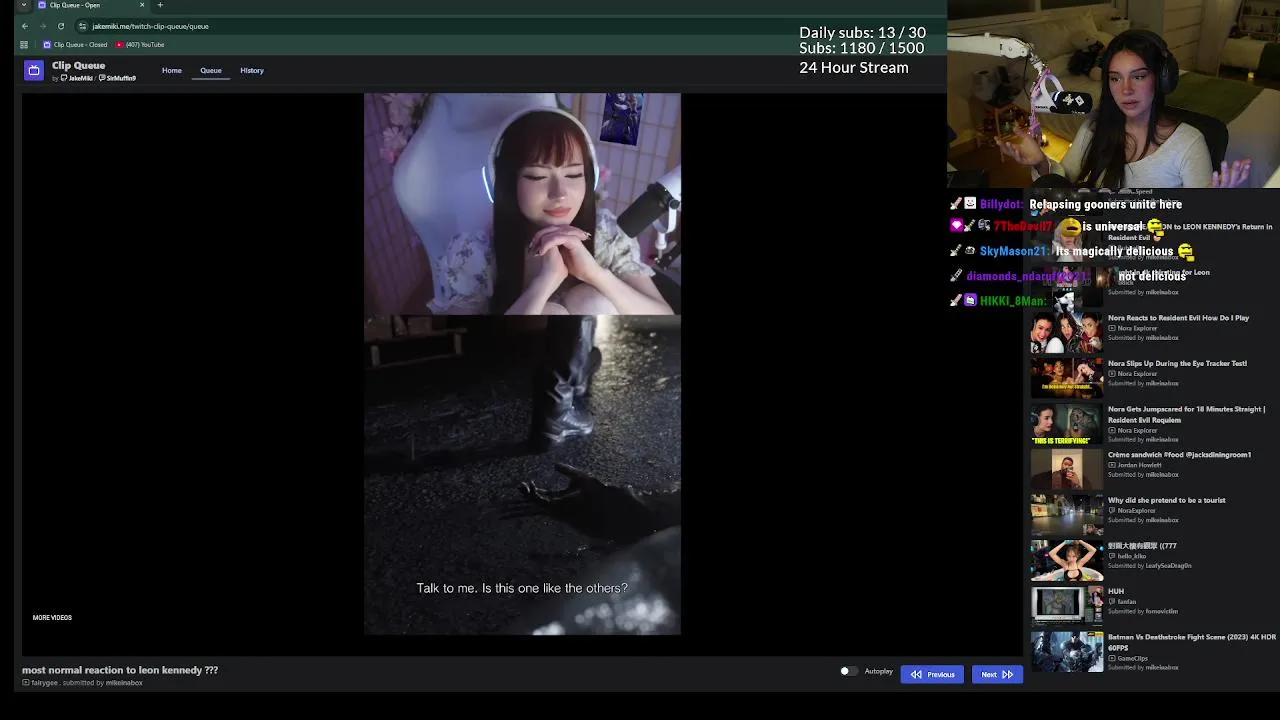
Task: Click submitter name LeafySeaDrag0n
Action: (1166, 565)
